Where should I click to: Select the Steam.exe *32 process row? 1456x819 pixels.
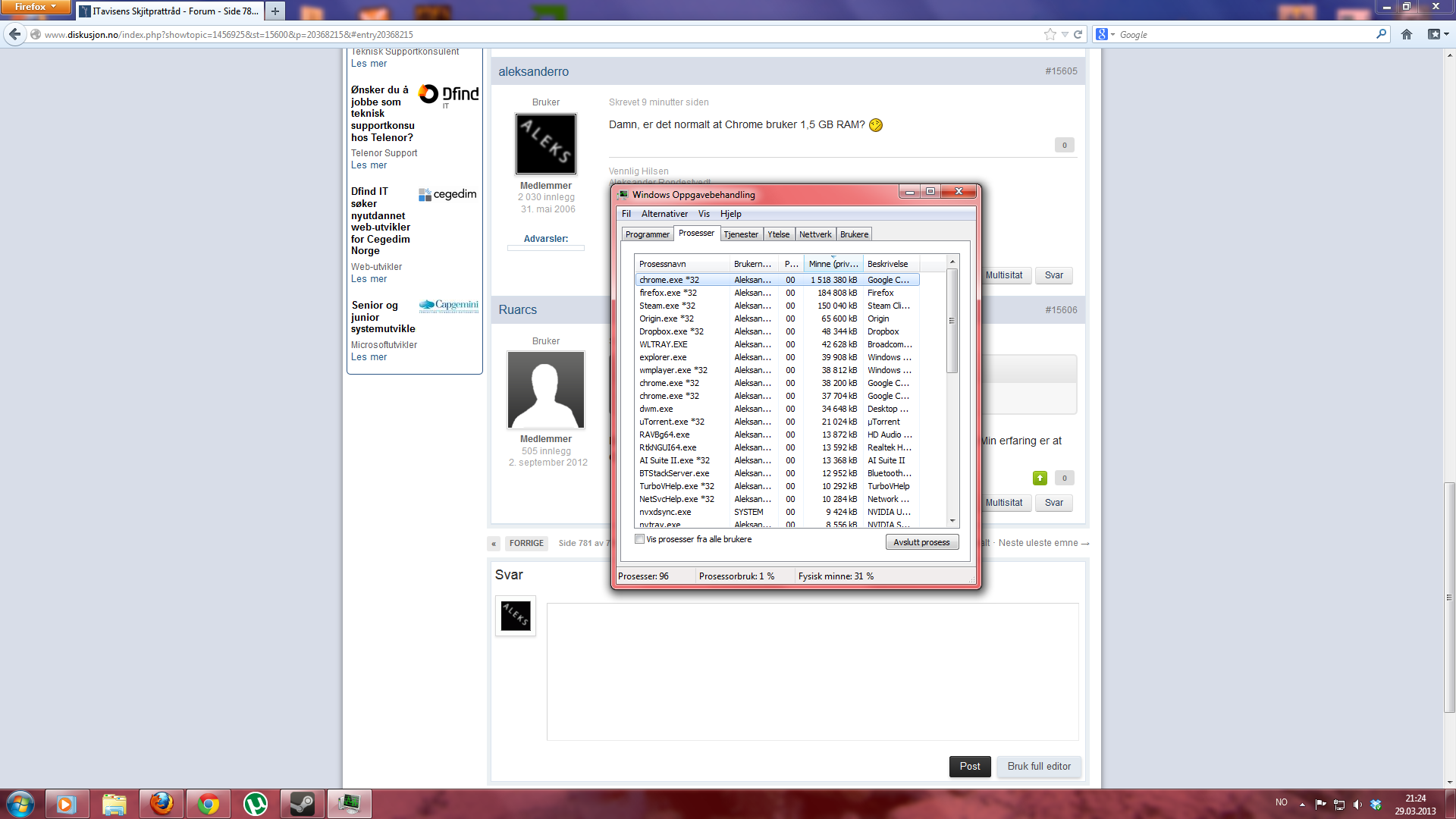pyautogui.click(x=777, y=306)
